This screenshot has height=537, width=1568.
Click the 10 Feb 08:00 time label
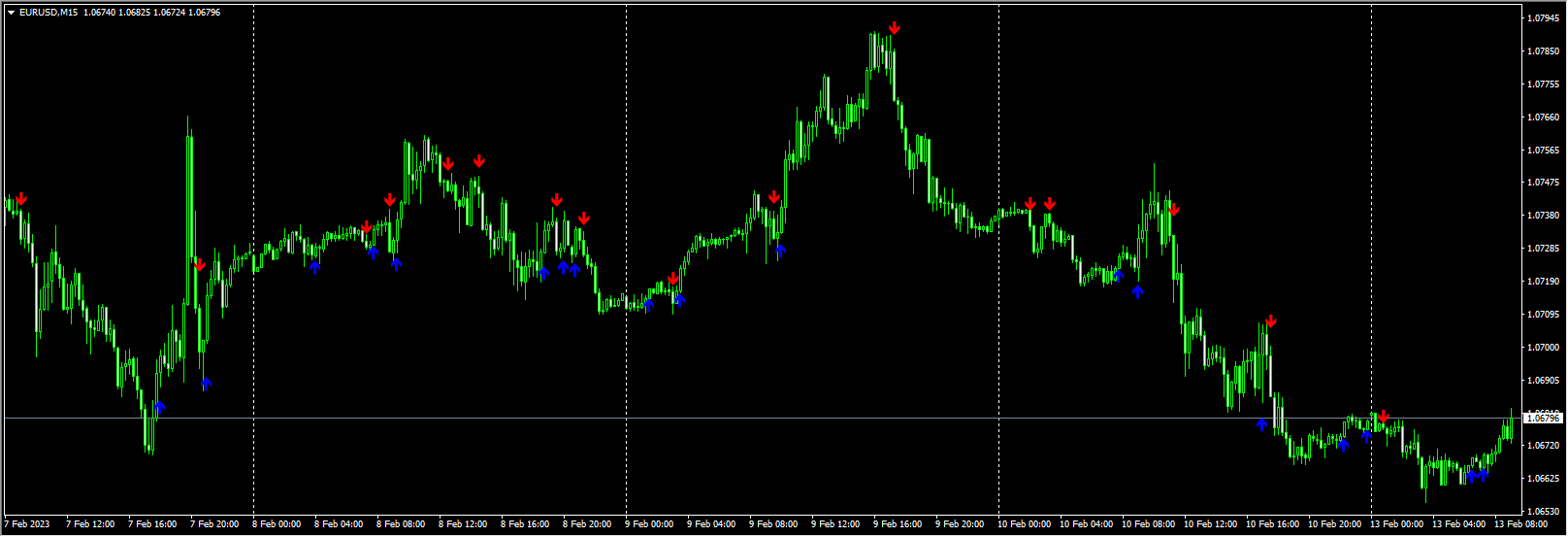click(x=1148, y=524)
